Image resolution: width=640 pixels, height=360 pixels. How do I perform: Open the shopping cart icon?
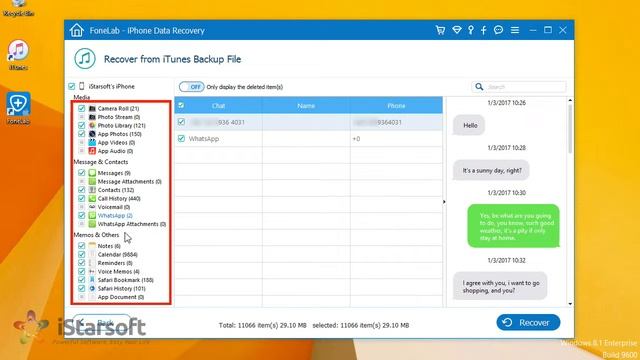coord(440,30)
